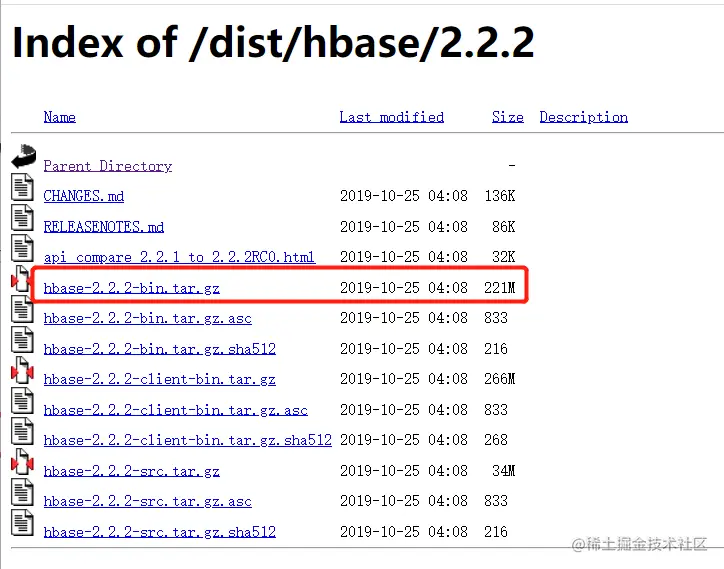Open api_compare_2.2.1_to_2.2.2RC0.html link
Viewport: 724px width, 569px height.
click(x=179, y=257)
